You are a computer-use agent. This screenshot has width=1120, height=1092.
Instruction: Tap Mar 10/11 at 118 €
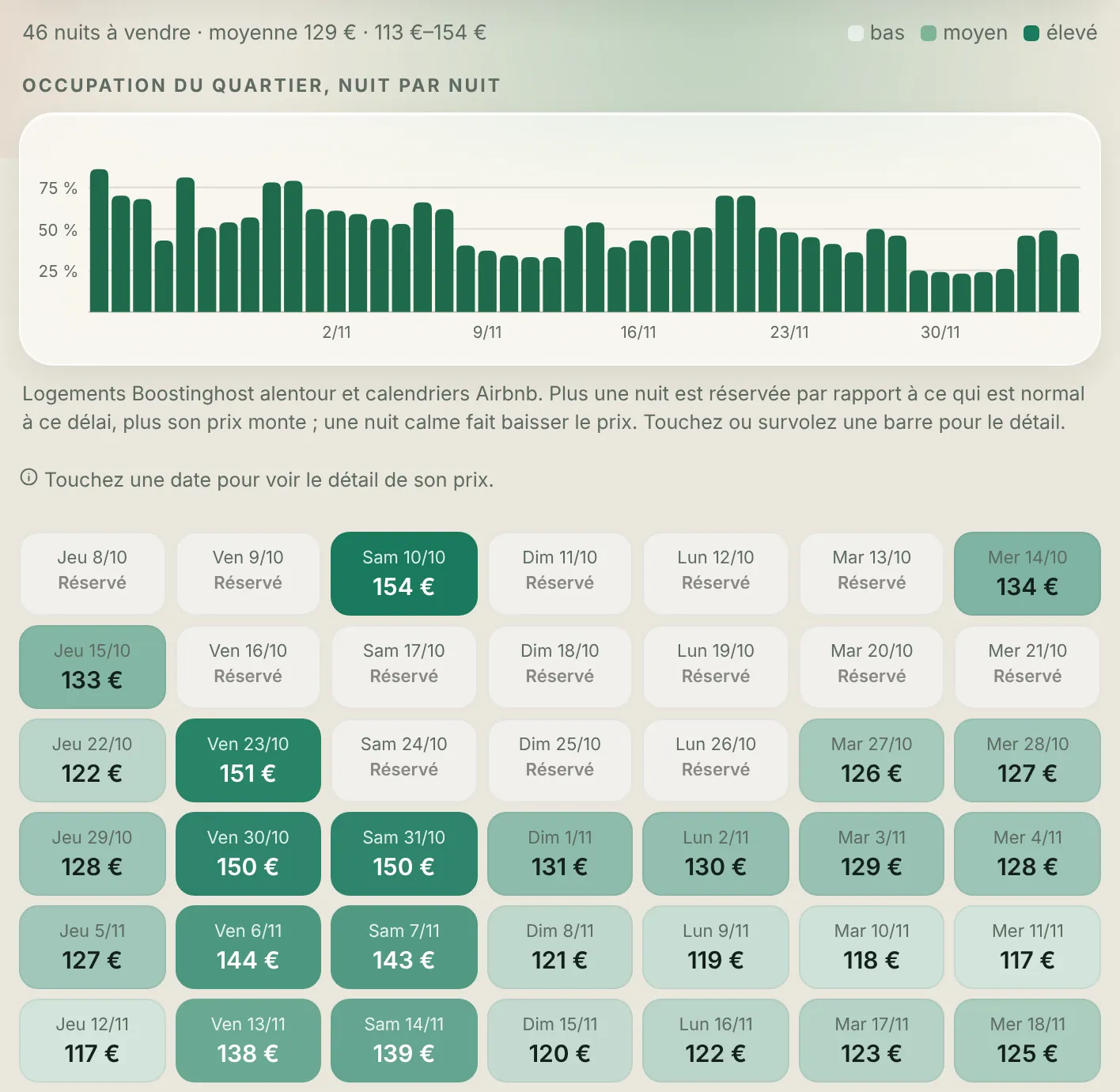point(872,947)
